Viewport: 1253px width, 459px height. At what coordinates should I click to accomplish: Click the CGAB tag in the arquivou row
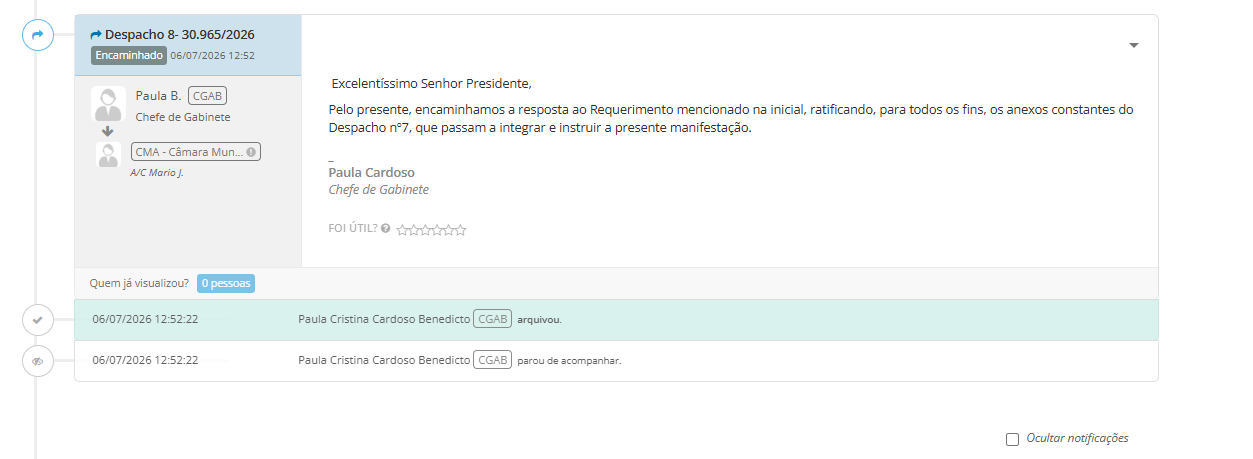[493, 319]
